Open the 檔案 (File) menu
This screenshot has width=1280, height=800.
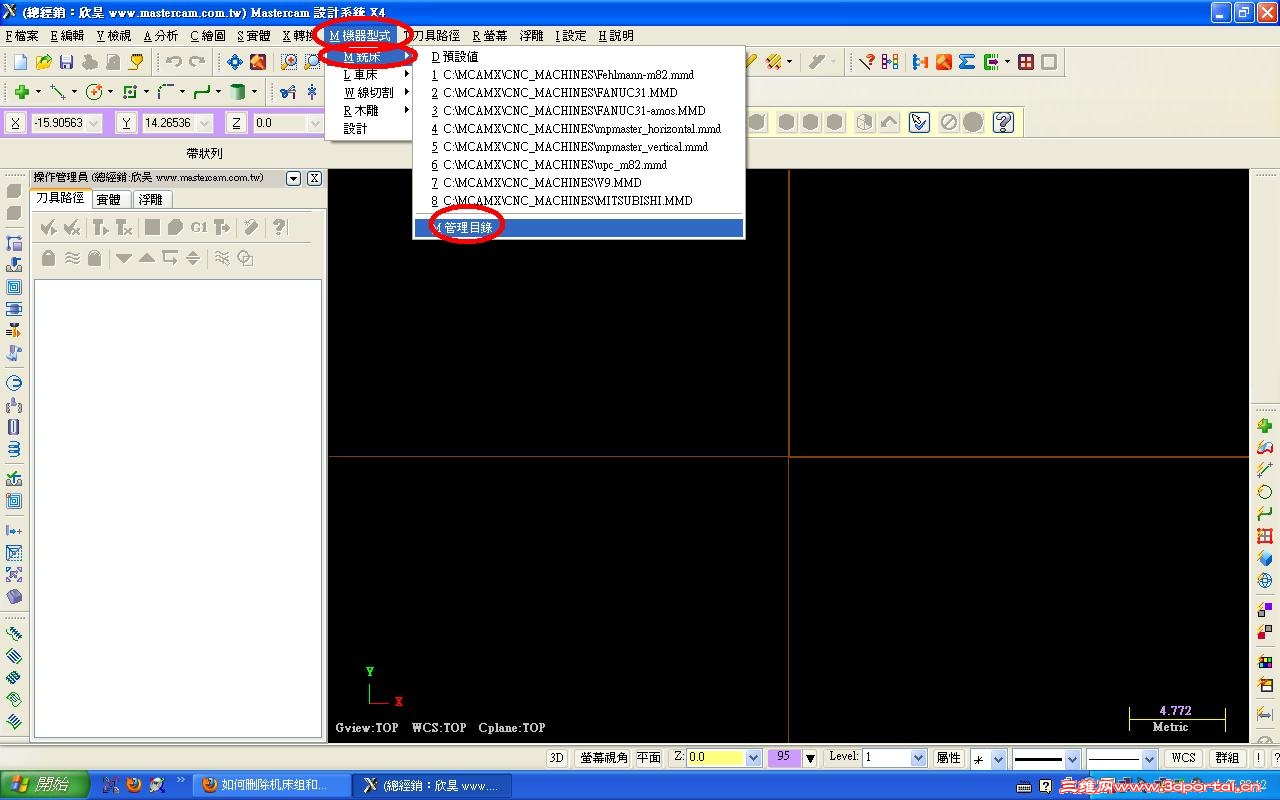22,36
